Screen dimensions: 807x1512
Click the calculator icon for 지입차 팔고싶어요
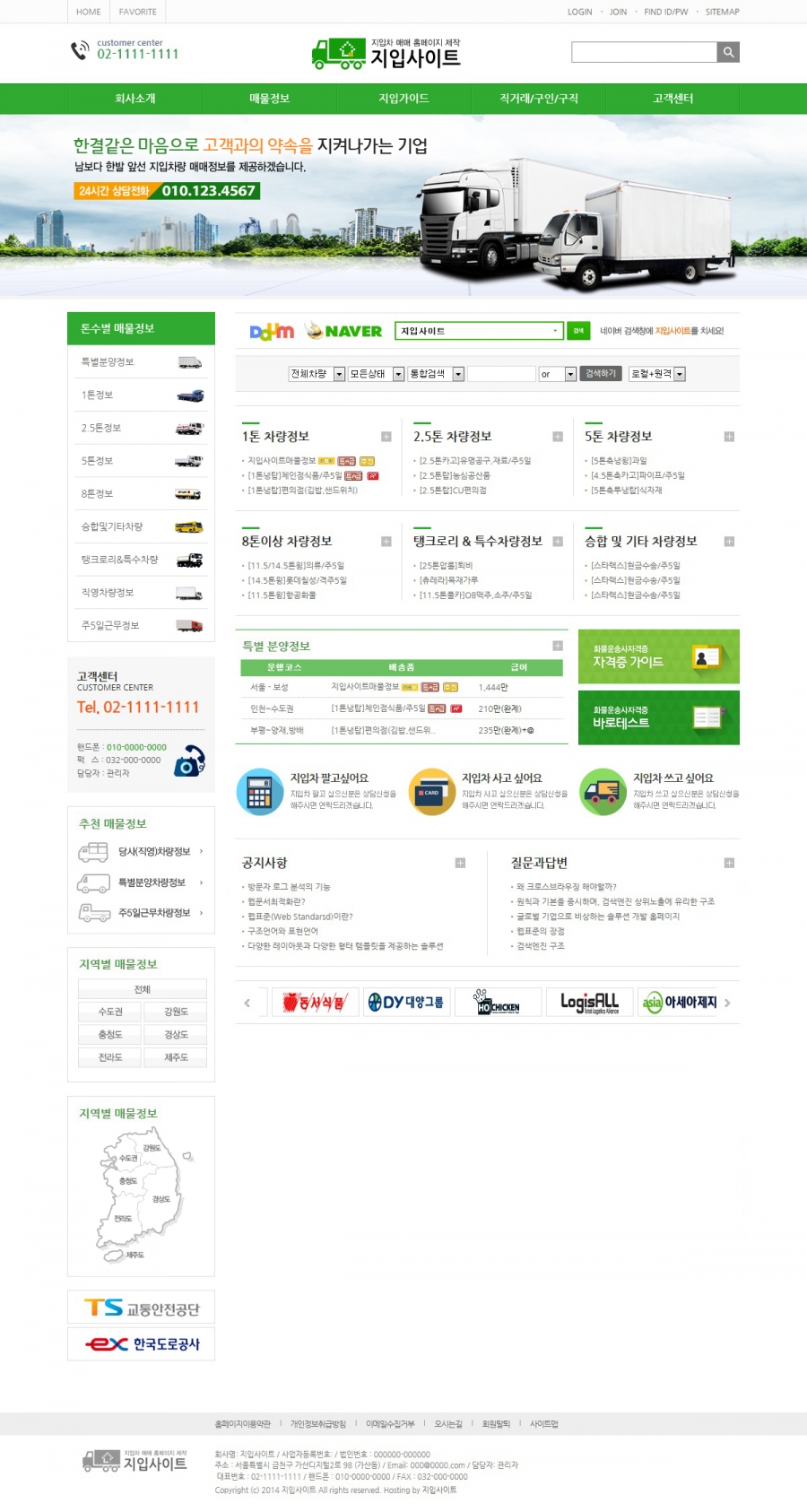259,792
